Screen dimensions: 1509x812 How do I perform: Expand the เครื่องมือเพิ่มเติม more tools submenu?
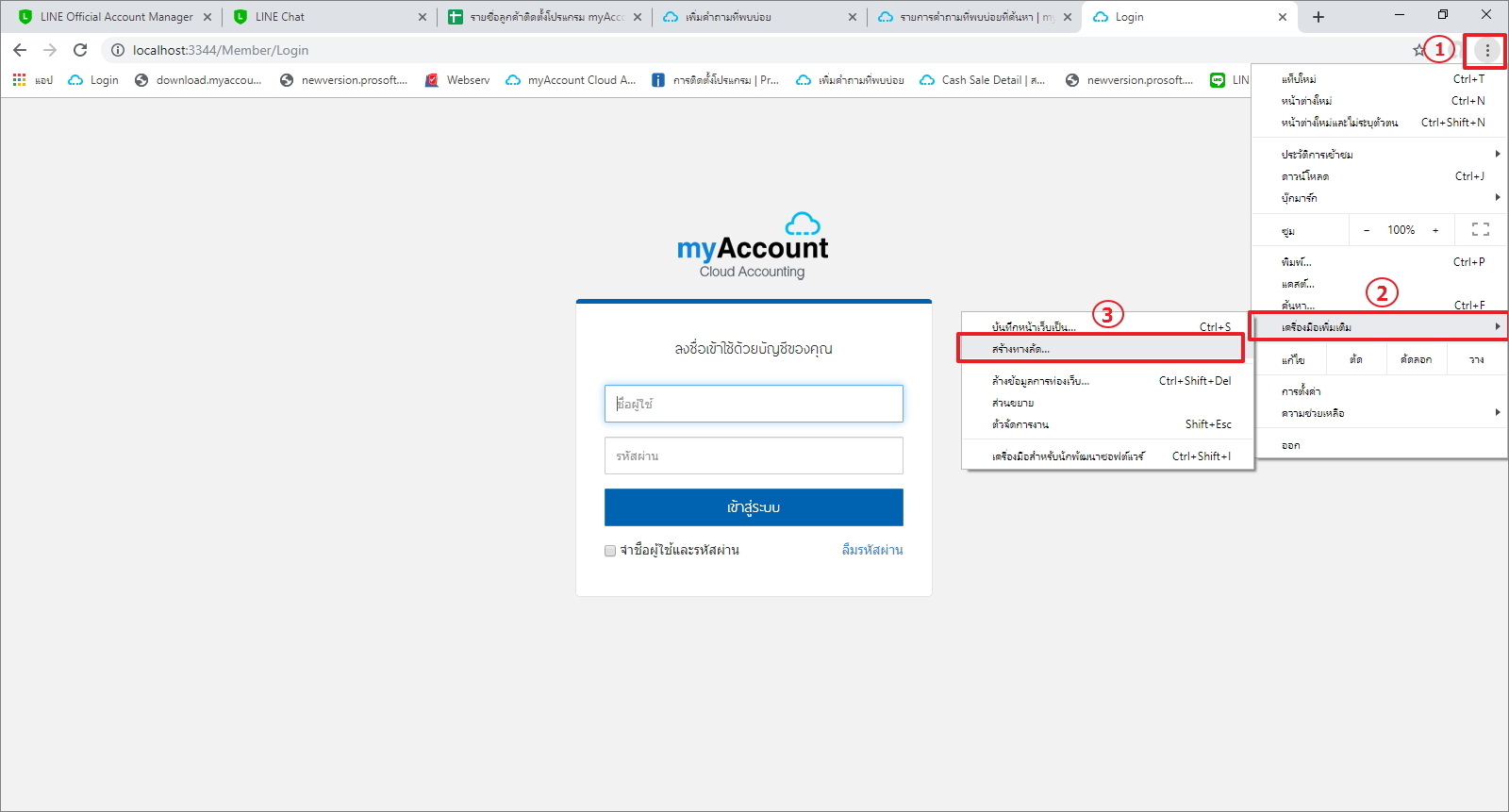(1380, 327)
